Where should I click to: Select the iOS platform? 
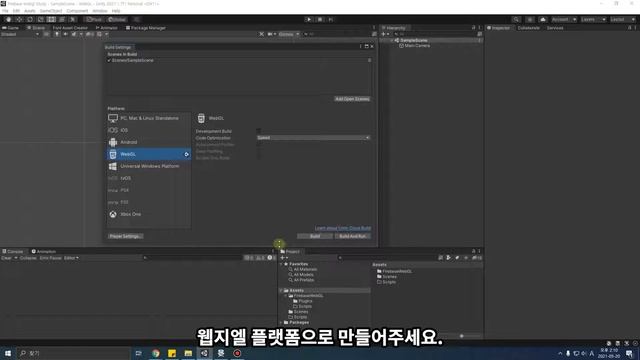[x=149, y=130]
